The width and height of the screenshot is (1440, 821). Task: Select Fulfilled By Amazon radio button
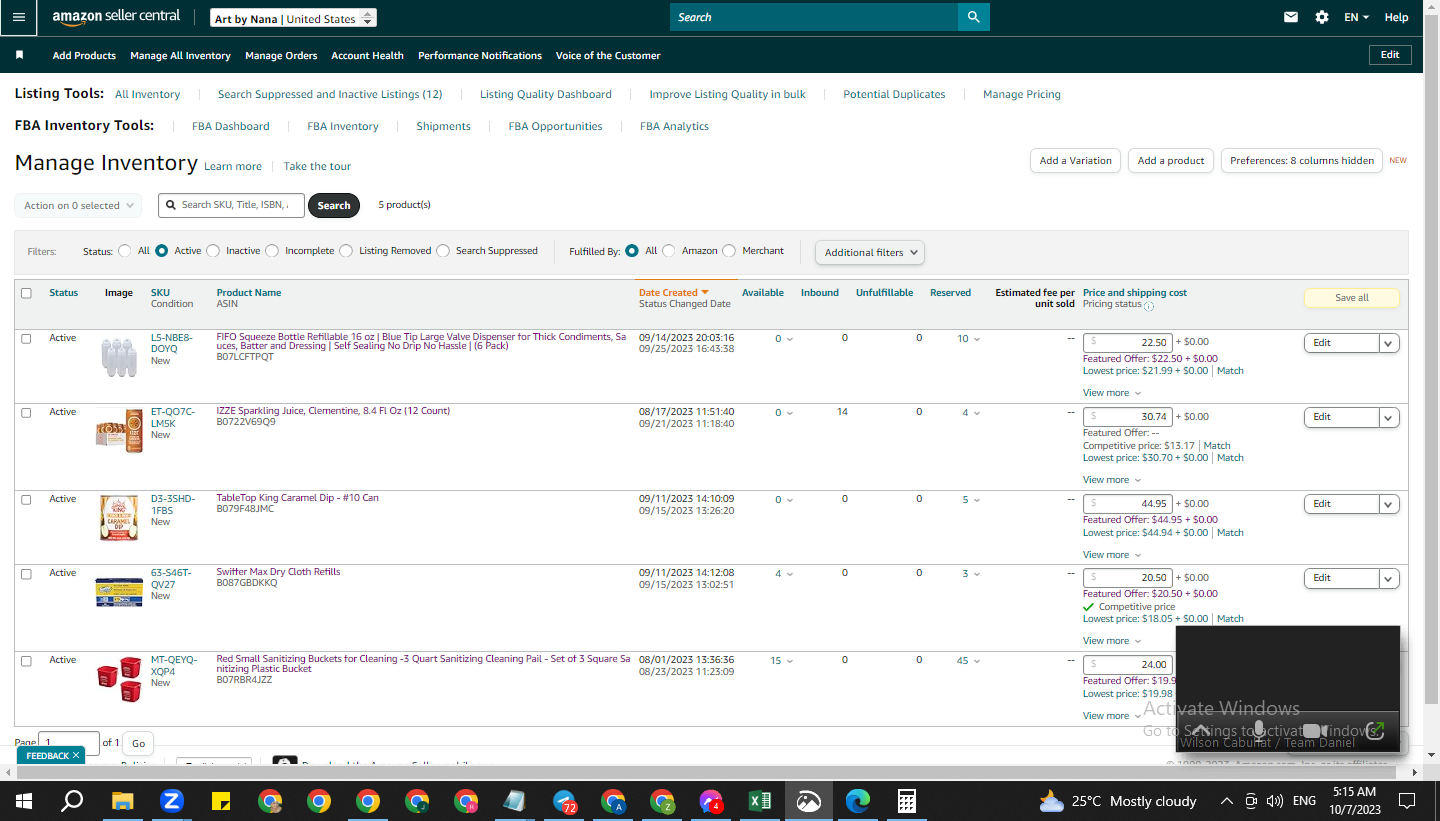(669, 251)
